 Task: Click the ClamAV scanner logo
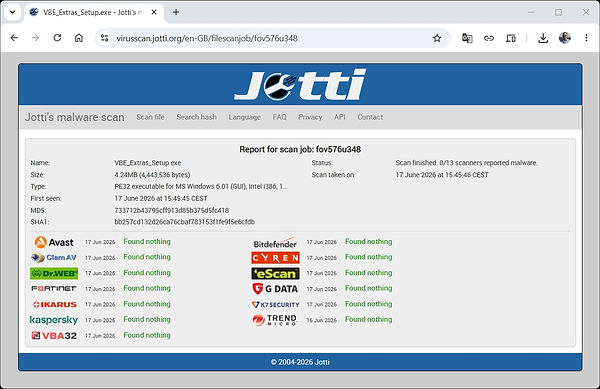click(x=54, y=257)
